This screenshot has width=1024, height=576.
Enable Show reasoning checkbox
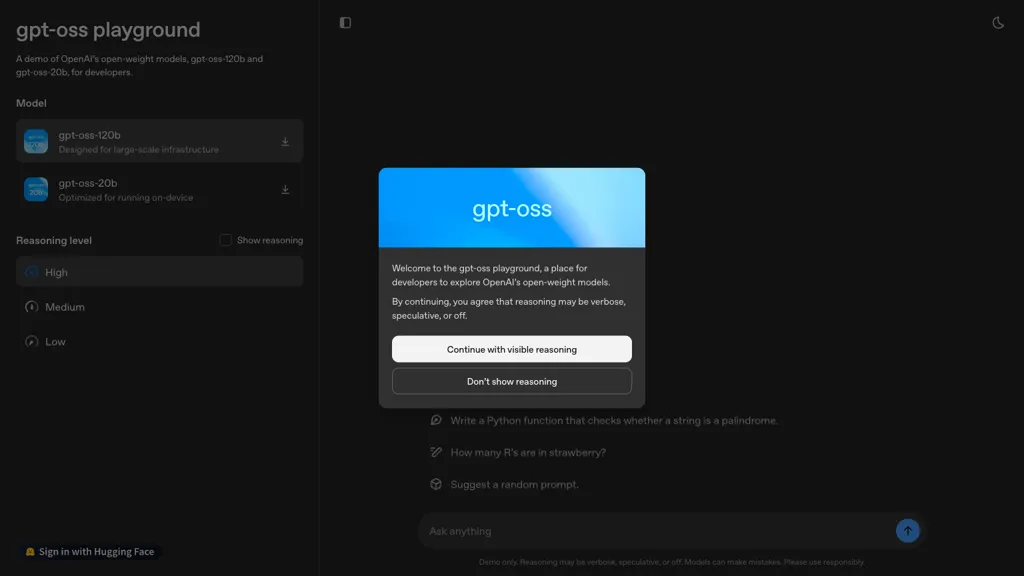[225, 240]
